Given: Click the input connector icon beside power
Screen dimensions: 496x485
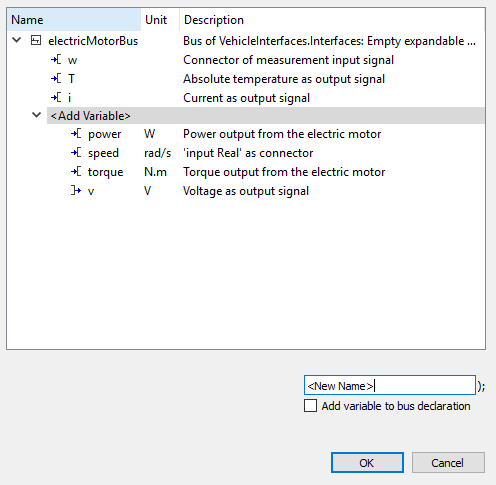Looking at the screenshot, I should tap(76, 134).
